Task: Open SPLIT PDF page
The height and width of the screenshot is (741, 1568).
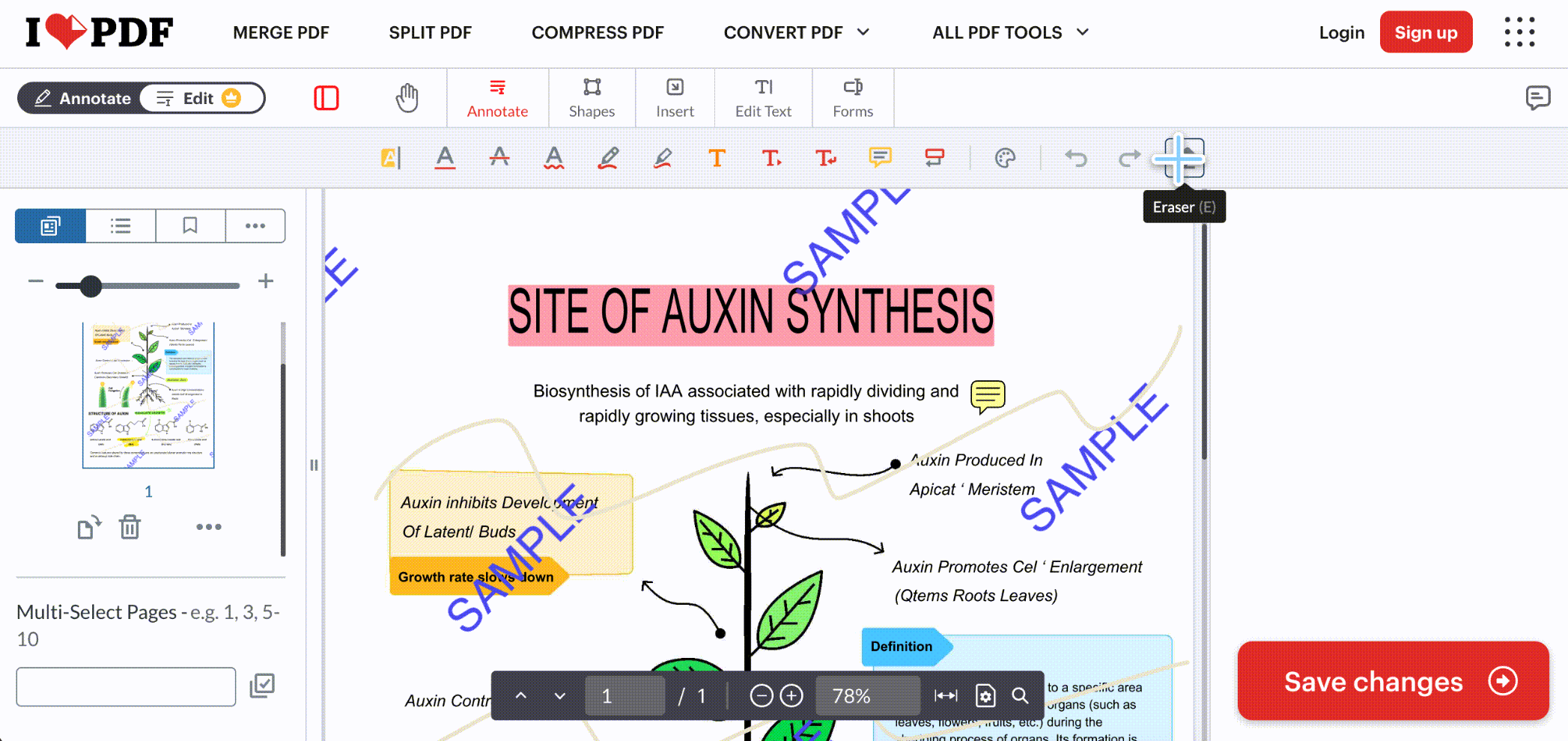Action: tap(430, 33)
